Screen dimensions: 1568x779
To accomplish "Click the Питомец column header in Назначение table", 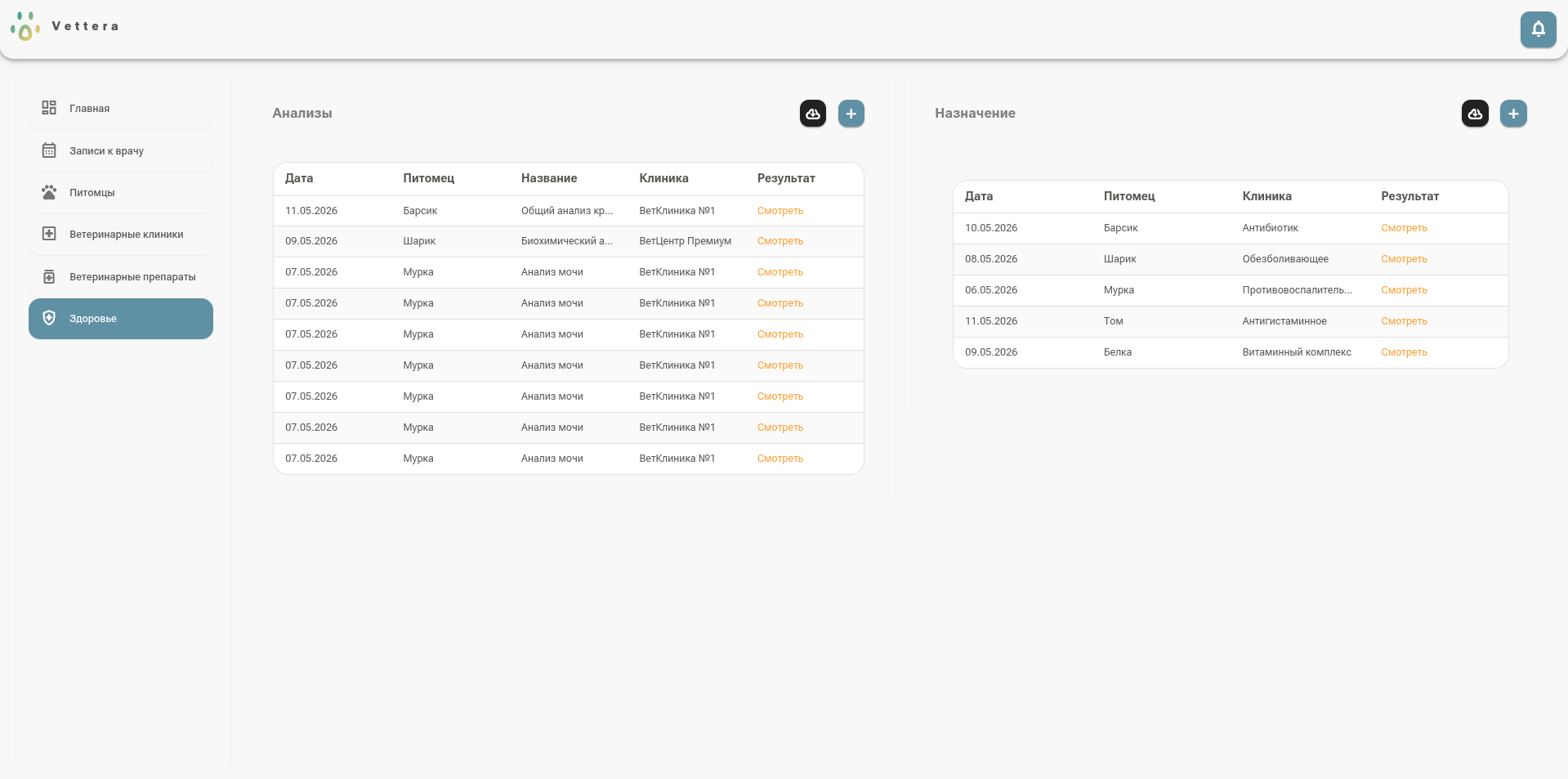I will pos(1129,196).
